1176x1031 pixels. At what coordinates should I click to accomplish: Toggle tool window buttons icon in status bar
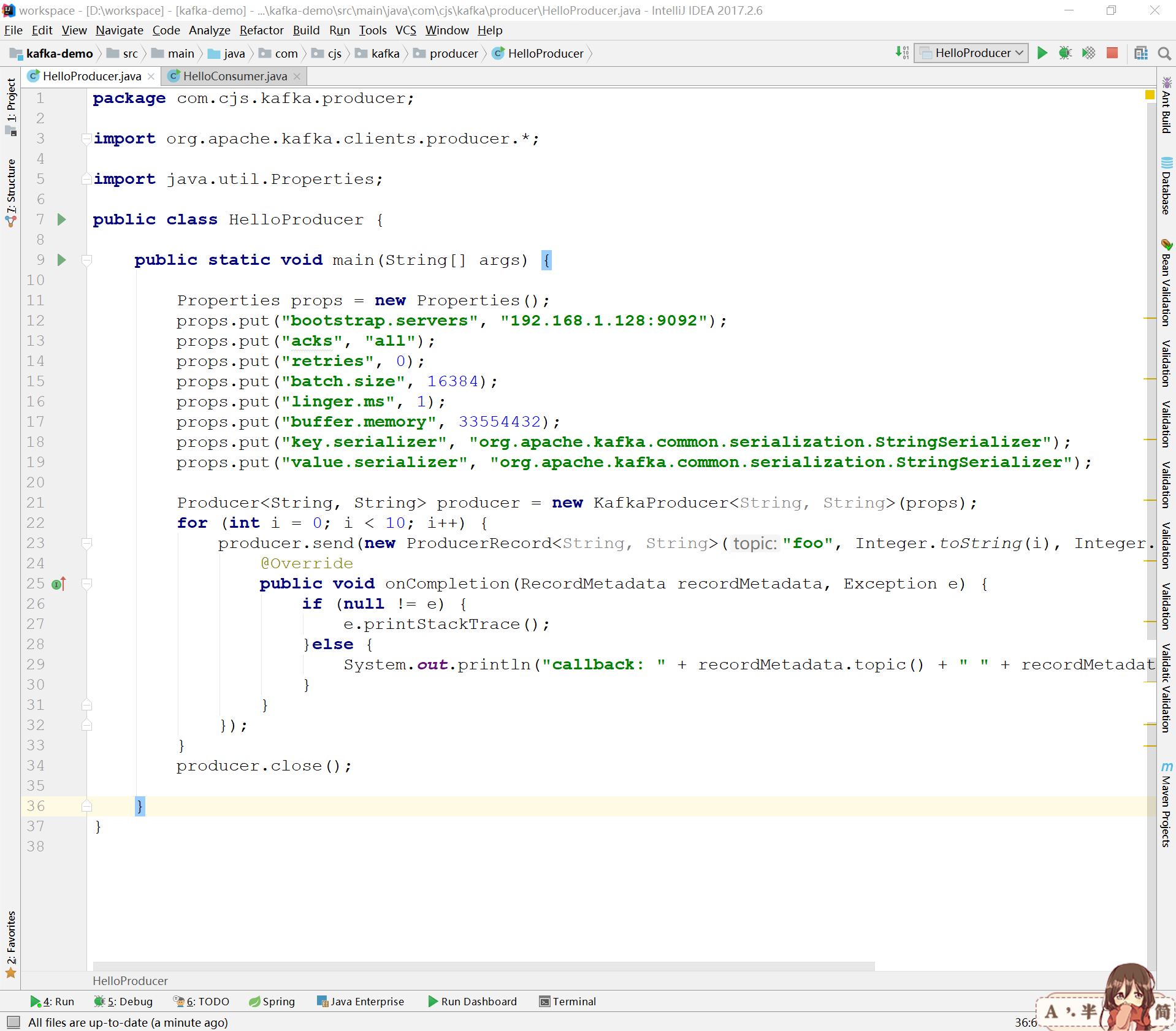click(x=13, y=1022)
